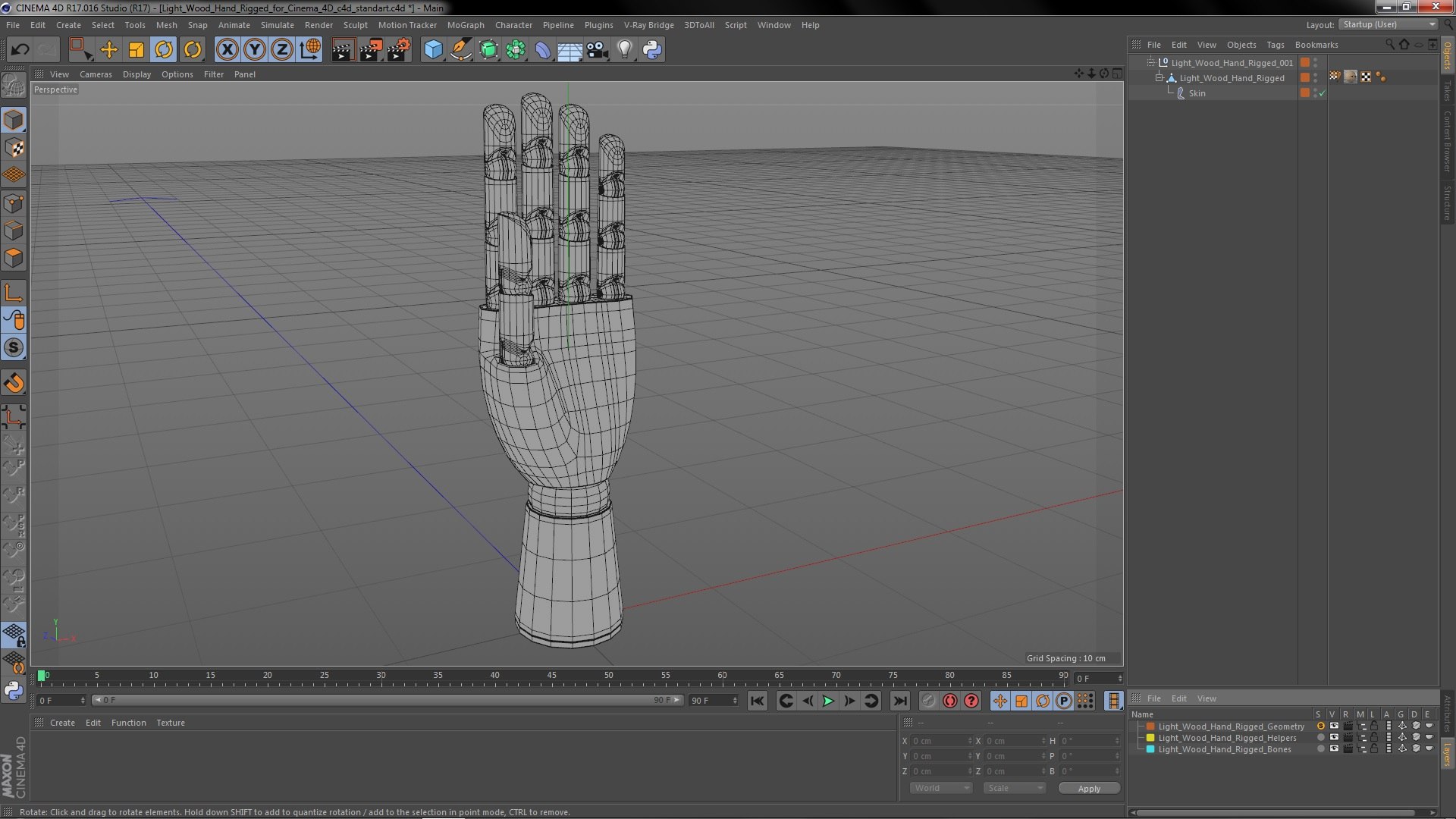Toggle Skin enabled checkmark
The height and width of the screenshot is (819, 1456).
coord(1323,93)
